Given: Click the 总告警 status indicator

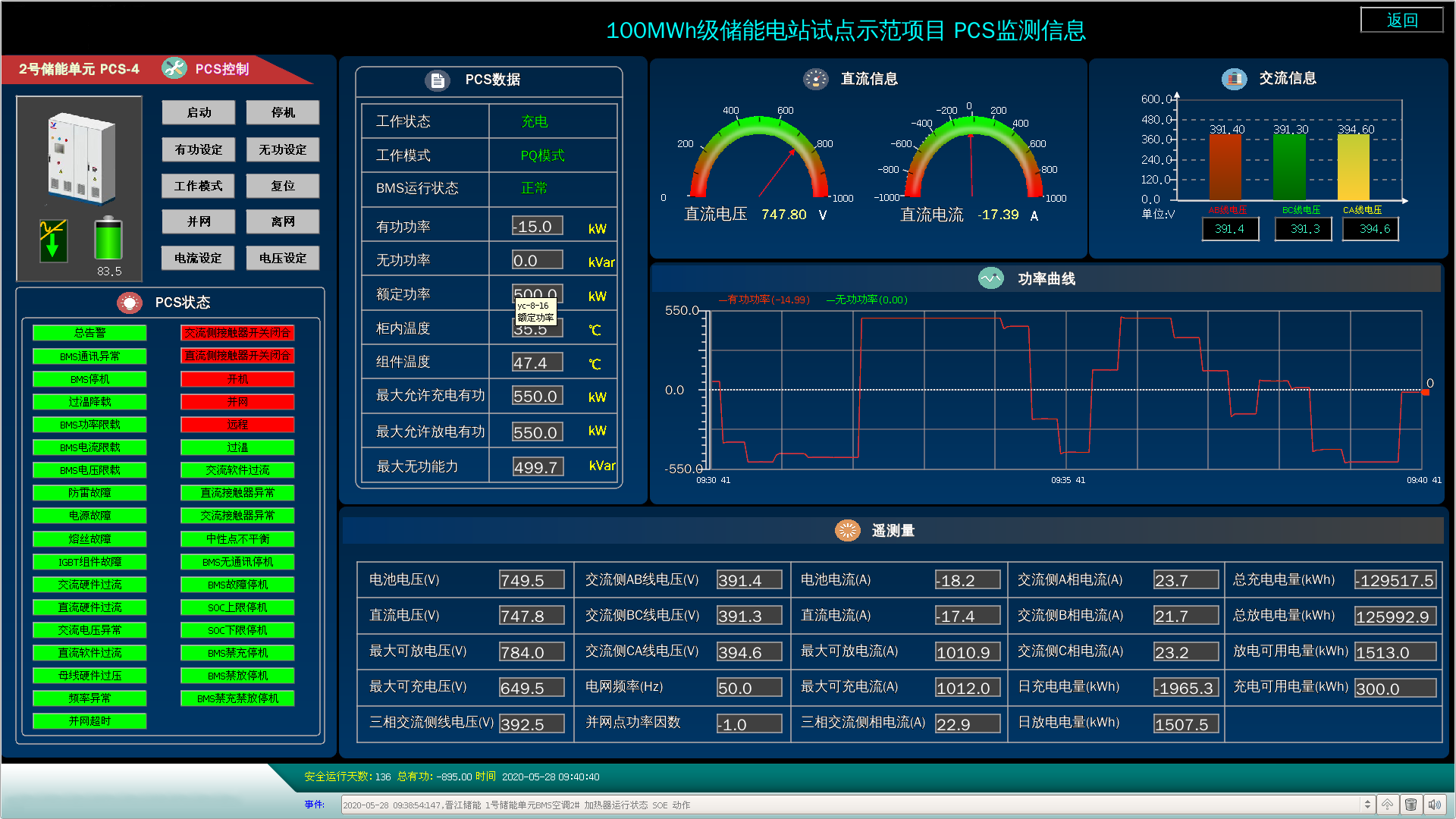Looking at the screenshot, I should tap(89, 333).
